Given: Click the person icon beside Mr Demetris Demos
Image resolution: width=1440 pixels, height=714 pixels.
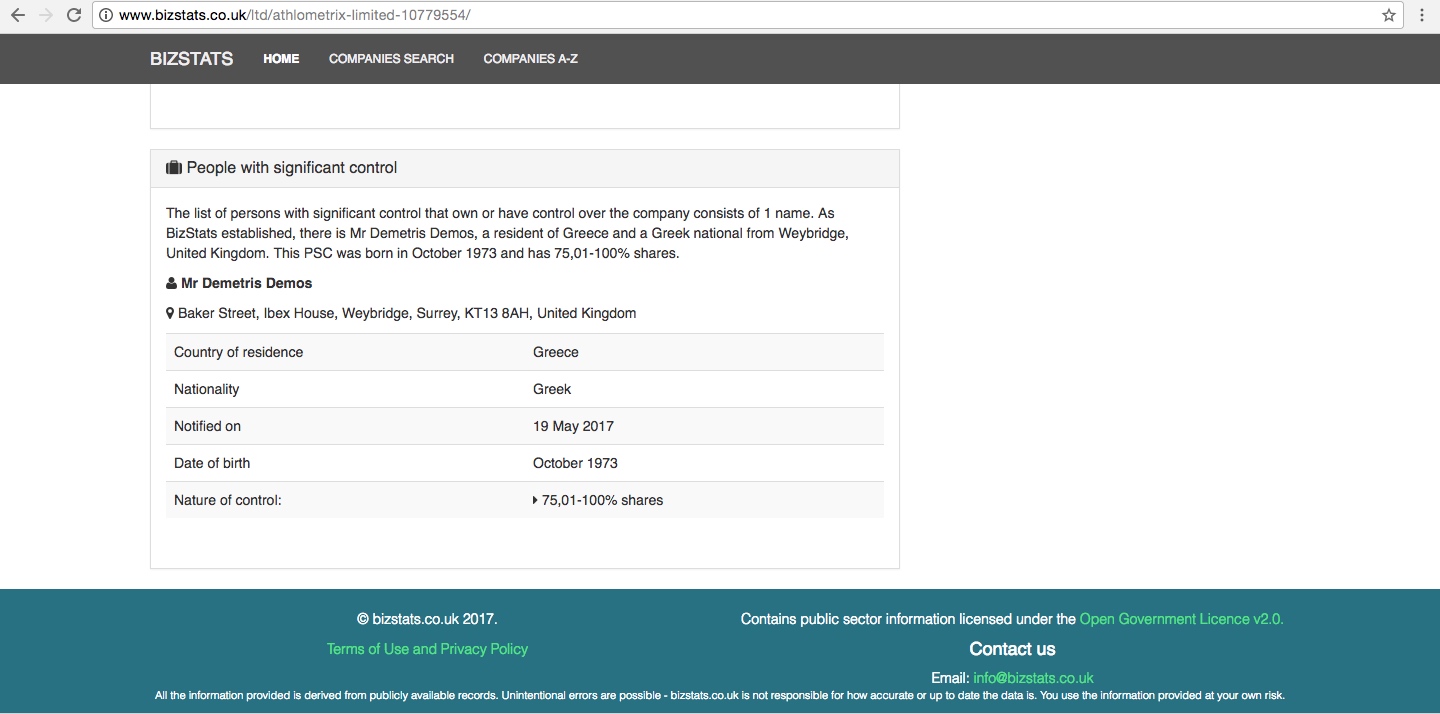Looking at the screenshot, I should point(172,283).
